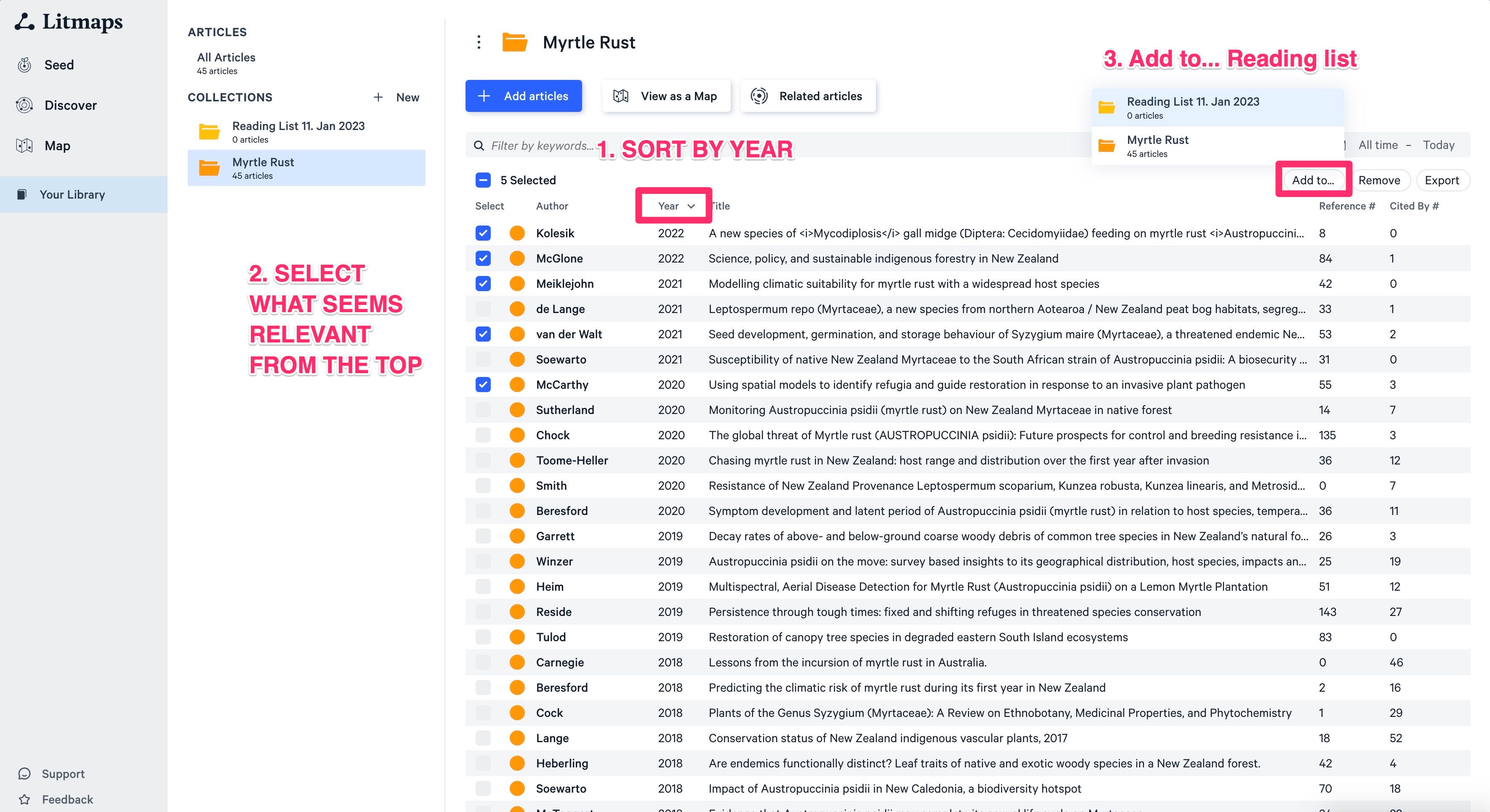Viewport: 1490px width, 812px height.
Task: Open the Today end date selector
Action: [1439, 145]
